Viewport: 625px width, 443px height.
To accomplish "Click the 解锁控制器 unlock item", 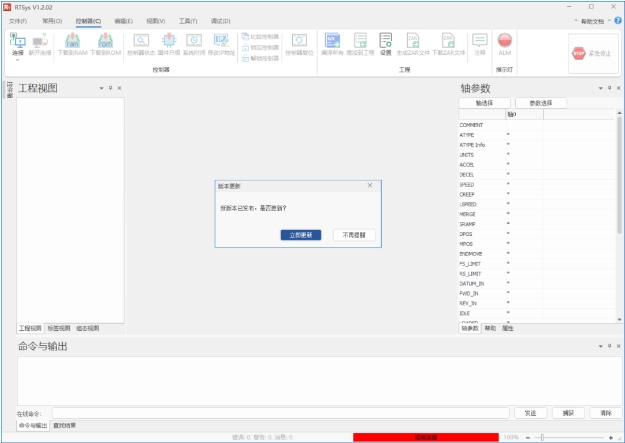I will [260, 58].
